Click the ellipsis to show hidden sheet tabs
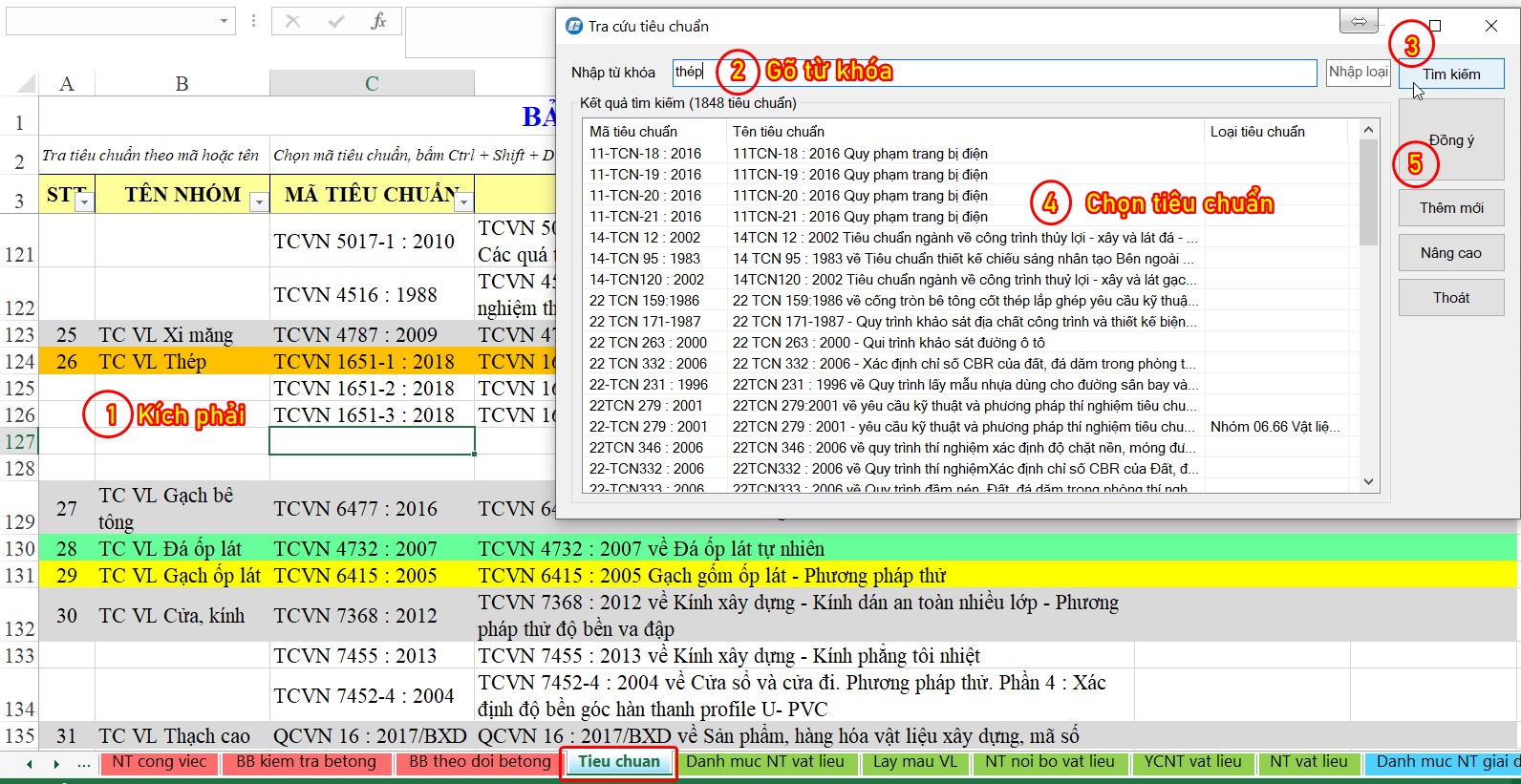1521x784 pixels. [84, 763]
